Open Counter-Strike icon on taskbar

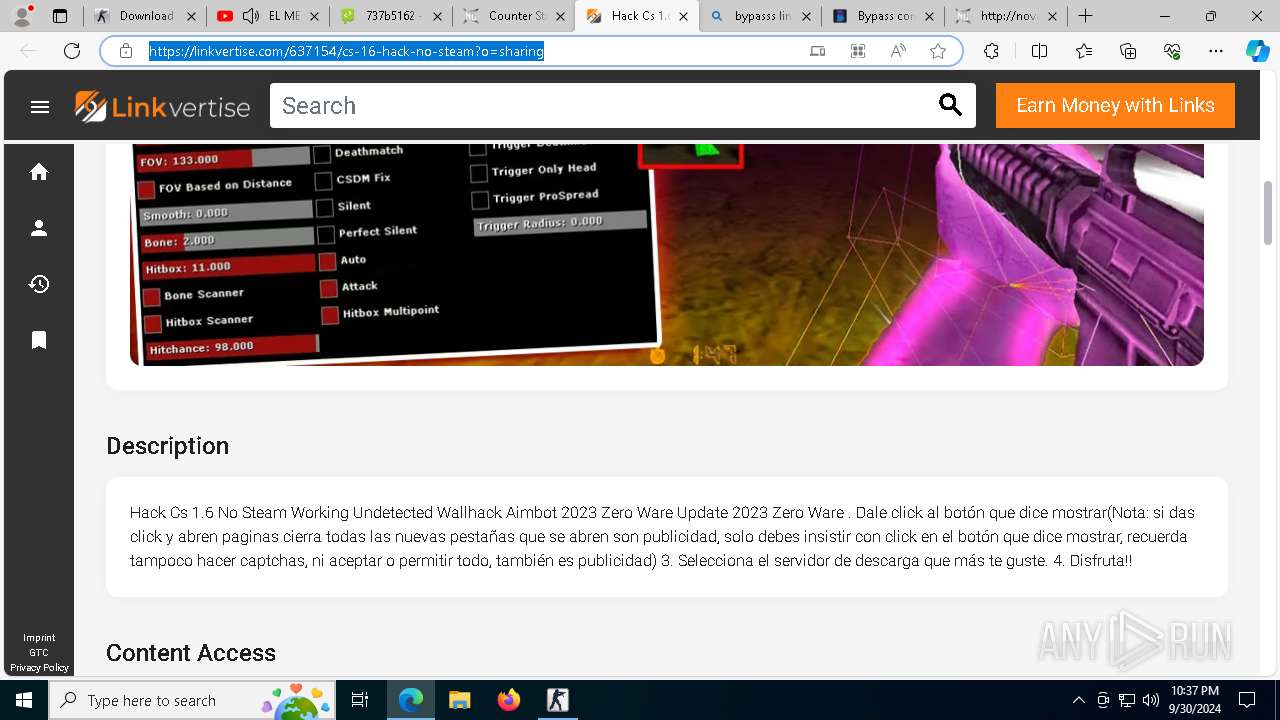click(x=558, y=700)
